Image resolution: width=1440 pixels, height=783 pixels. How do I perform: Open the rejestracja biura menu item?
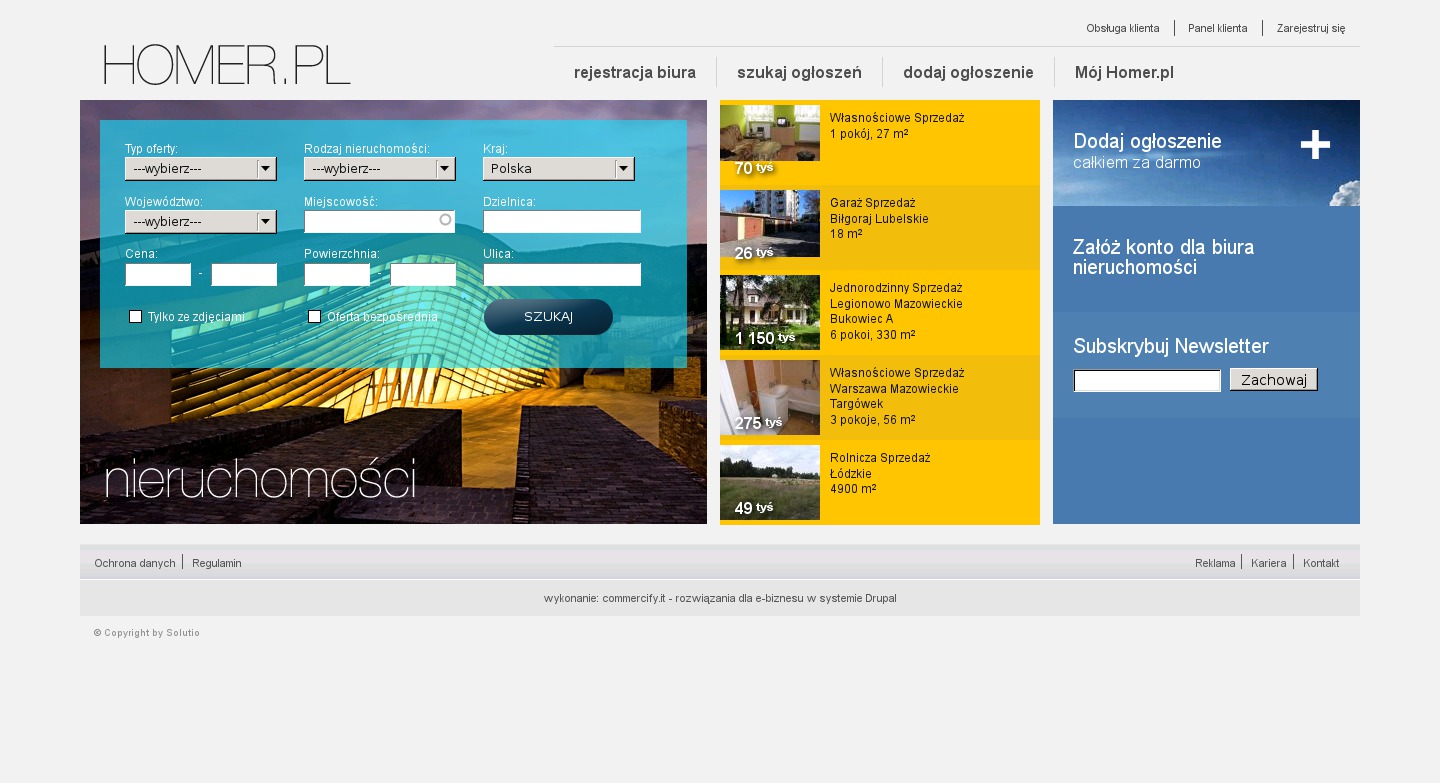pyautogui.click(x=635, y=72)
